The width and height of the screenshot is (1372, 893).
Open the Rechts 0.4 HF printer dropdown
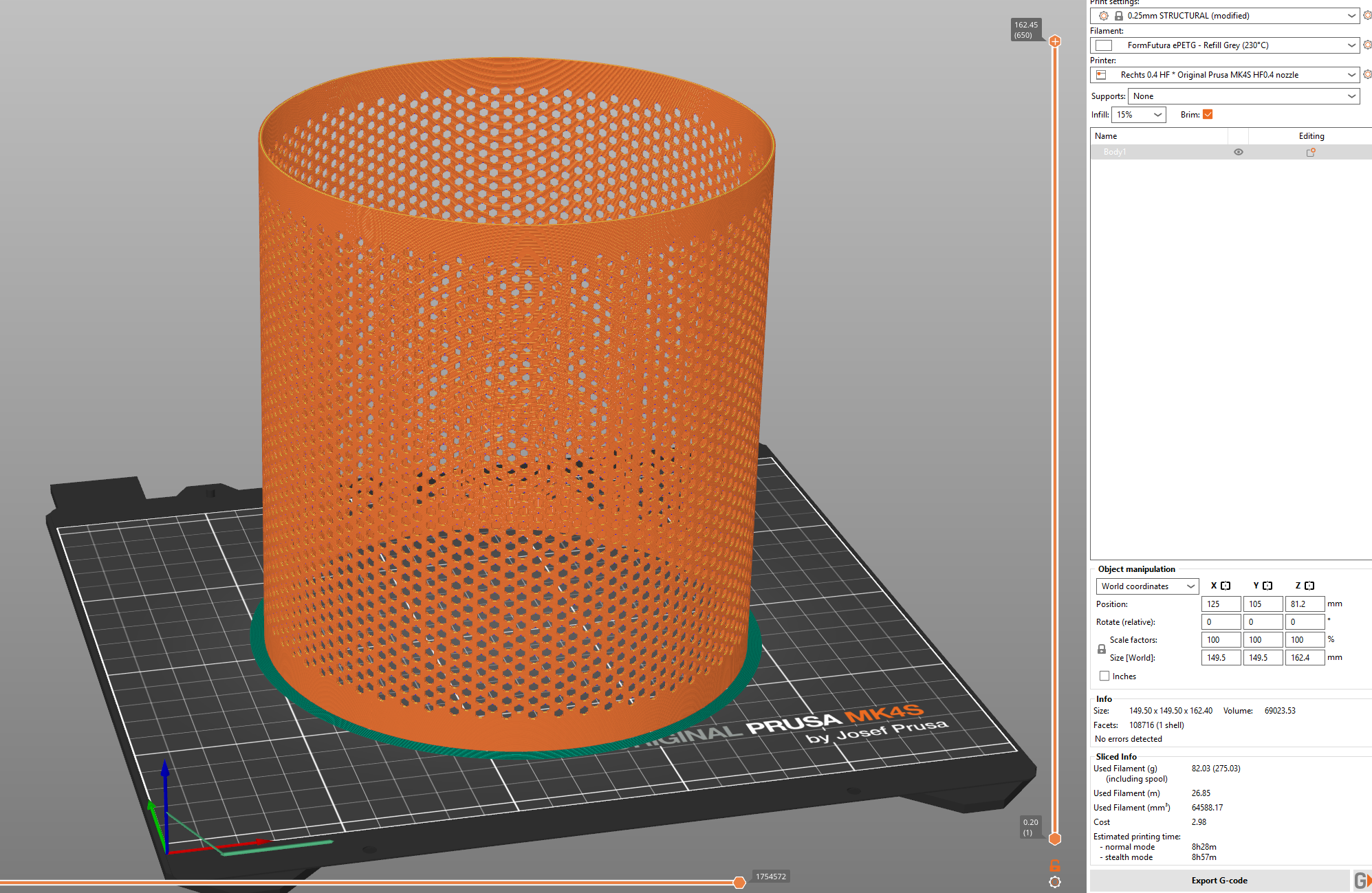tap(1225, 75)
